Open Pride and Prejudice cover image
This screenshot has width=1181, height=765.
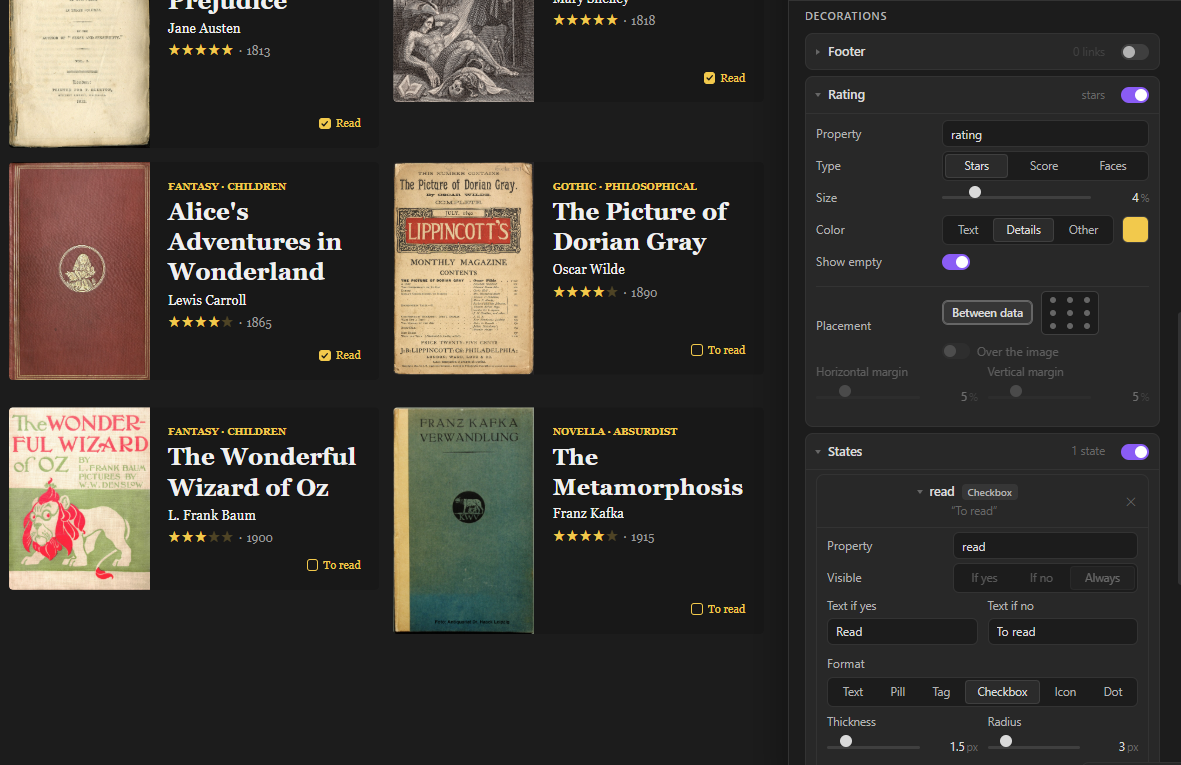(x=80, y=73)
